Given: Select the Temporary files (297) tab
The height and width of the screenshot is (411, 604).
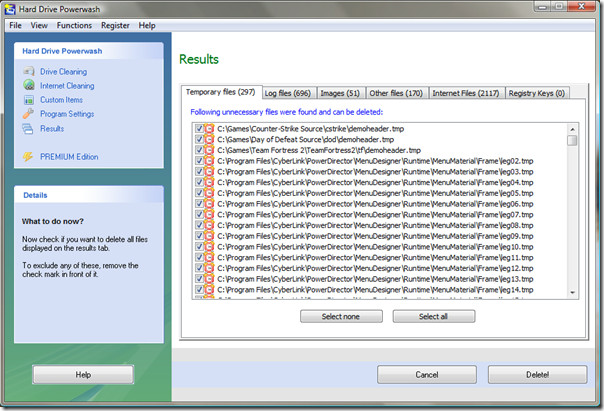Looking at the screenshot, I should click(221, 92).
